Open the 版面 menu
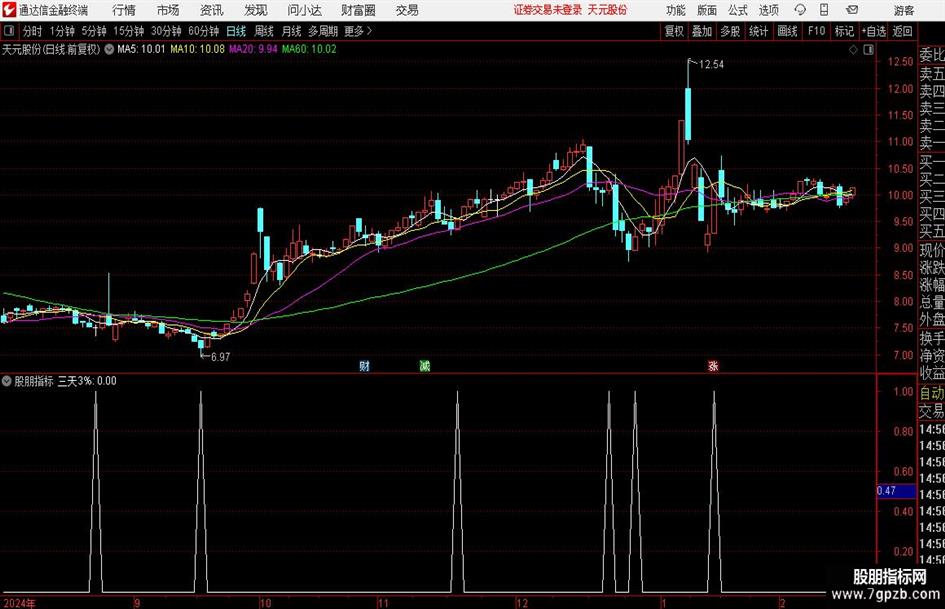 tap(707, 10)
